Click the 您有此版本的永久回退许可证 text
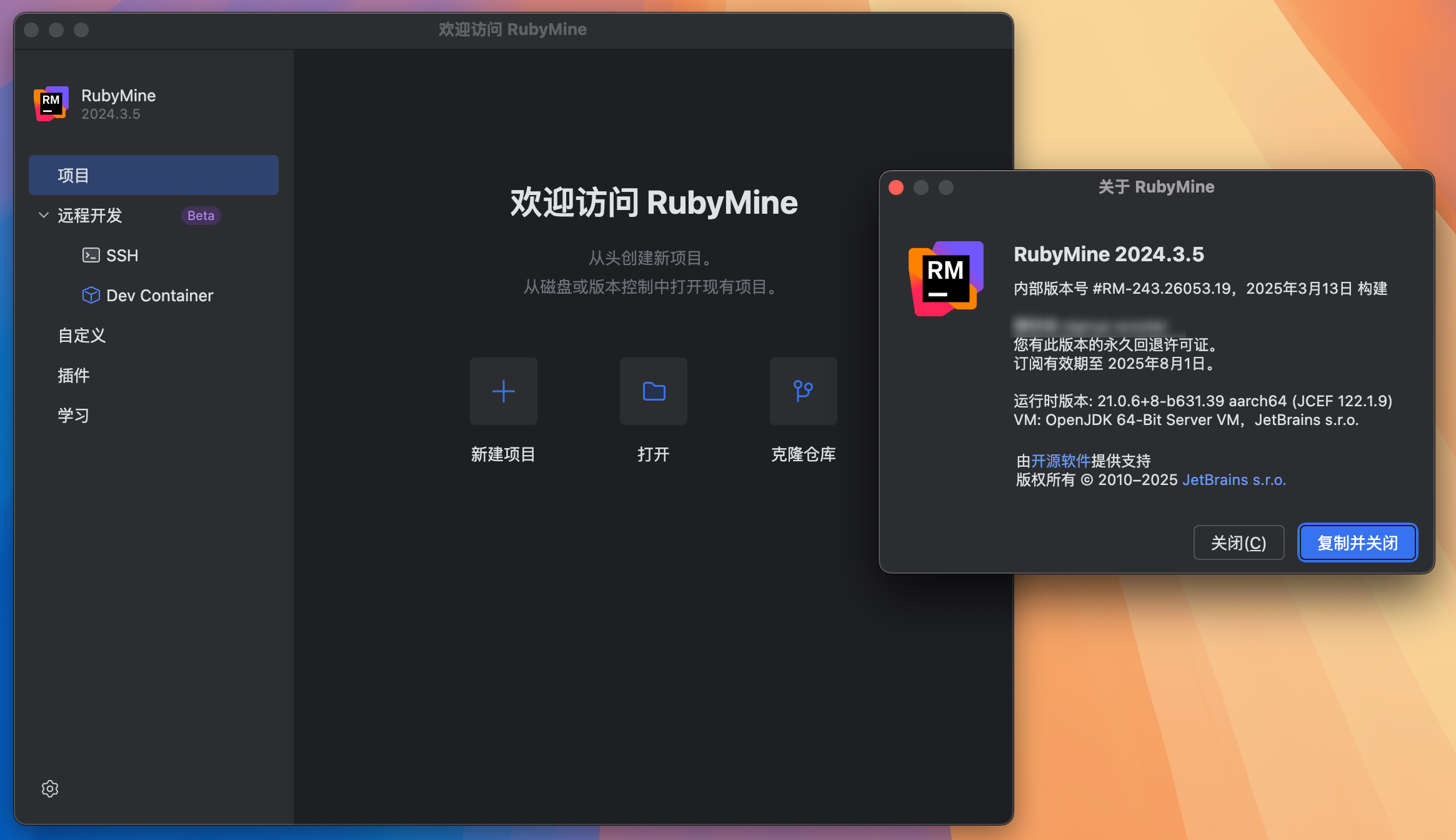 pos(1116,345)
